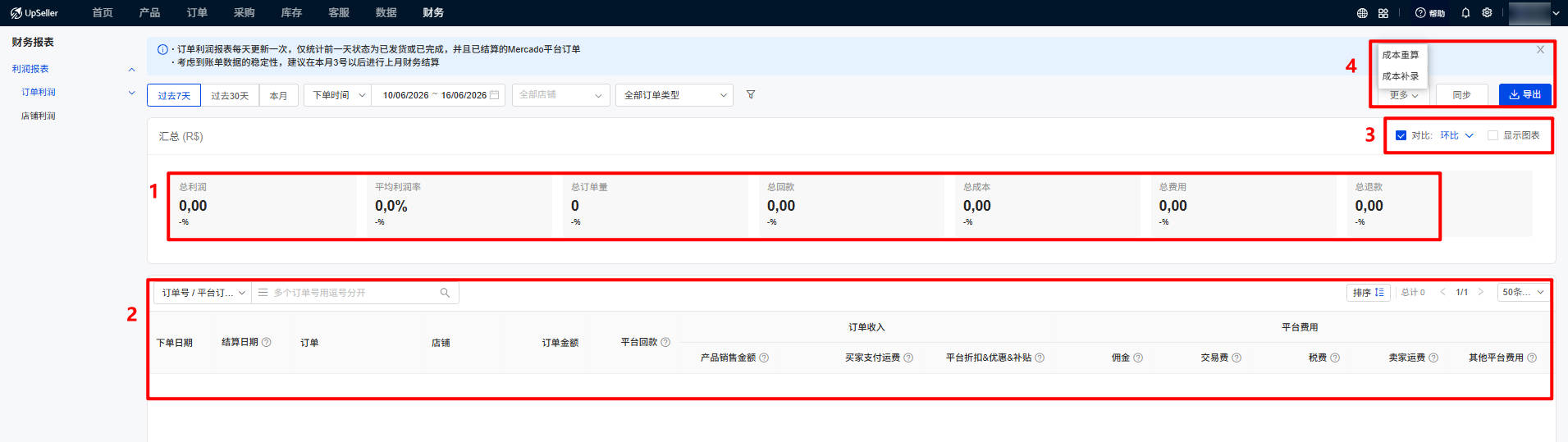Screen dimensions: 1568x442
Task: Open the 财务 top menu
Action: coord(433,13)
